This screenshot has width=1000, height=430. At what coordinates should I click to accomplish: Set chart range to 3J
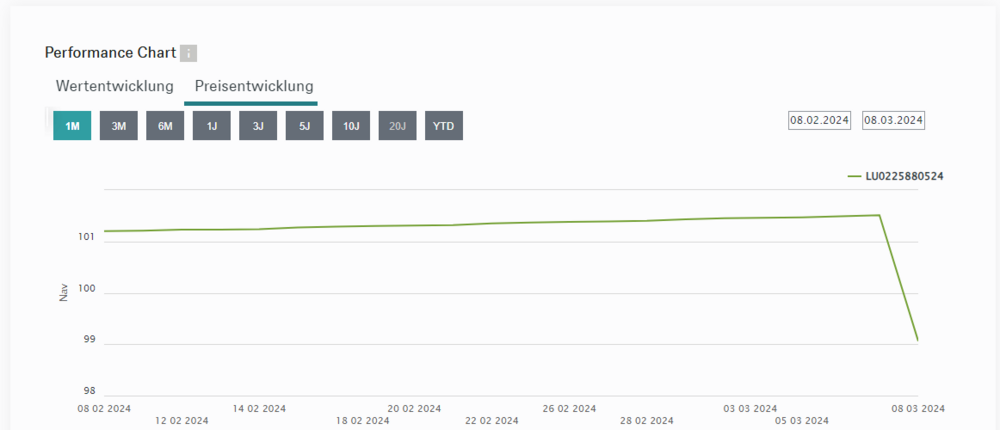pyautogui.click(x=258, y=126)
